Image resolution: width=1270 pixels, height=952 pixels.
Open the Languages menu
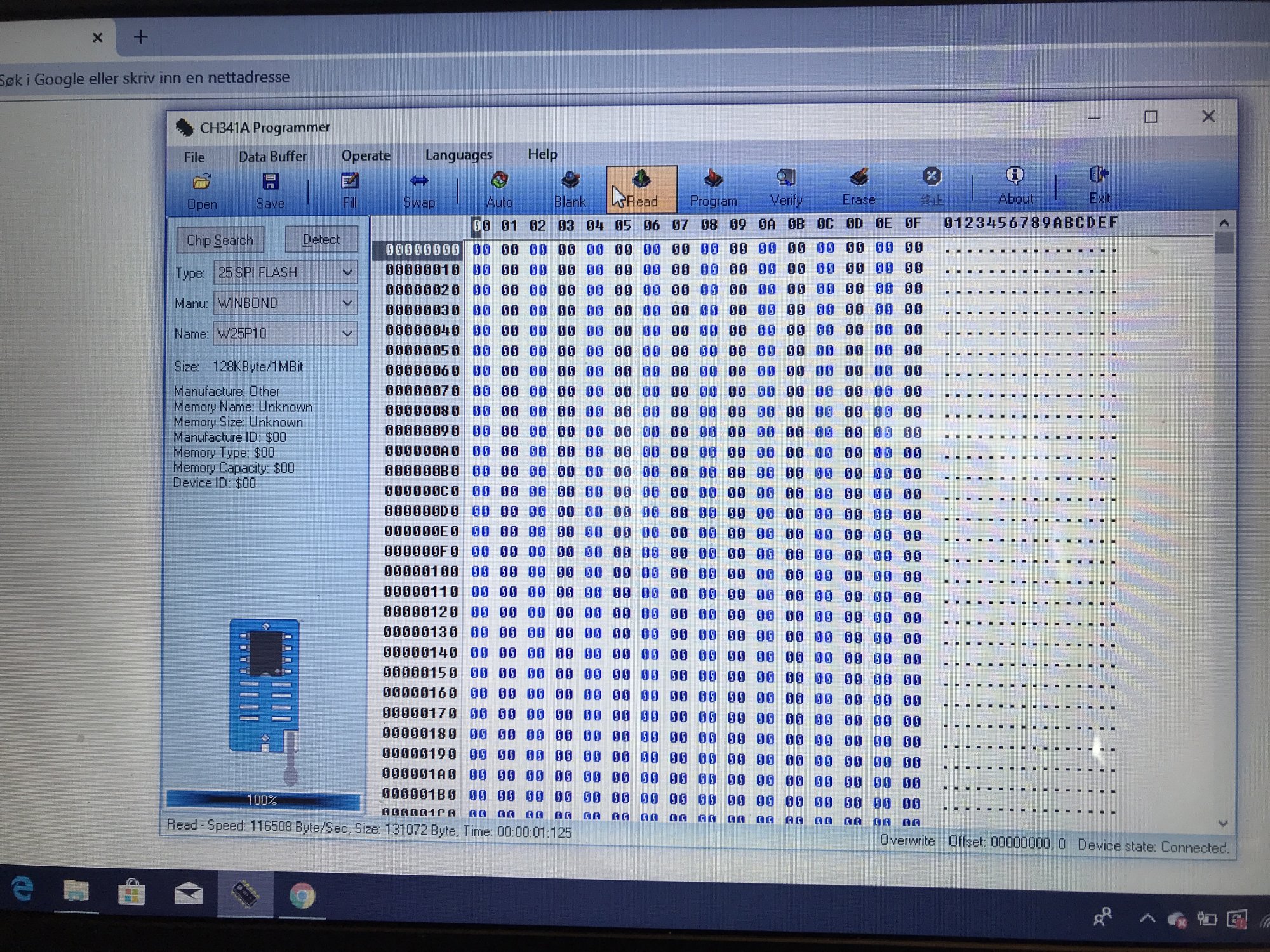pyautogui.click(x=458, y=155)
